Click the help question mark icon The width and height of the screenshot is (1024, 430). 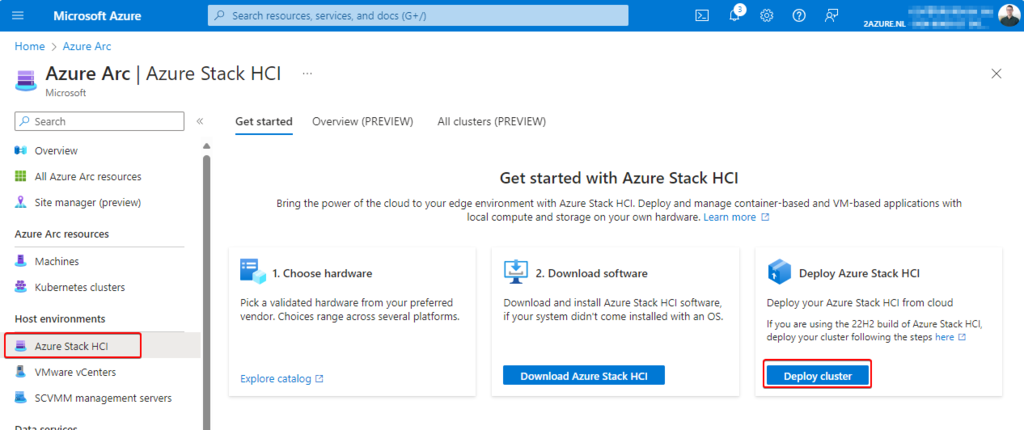(x=799, y=15)
